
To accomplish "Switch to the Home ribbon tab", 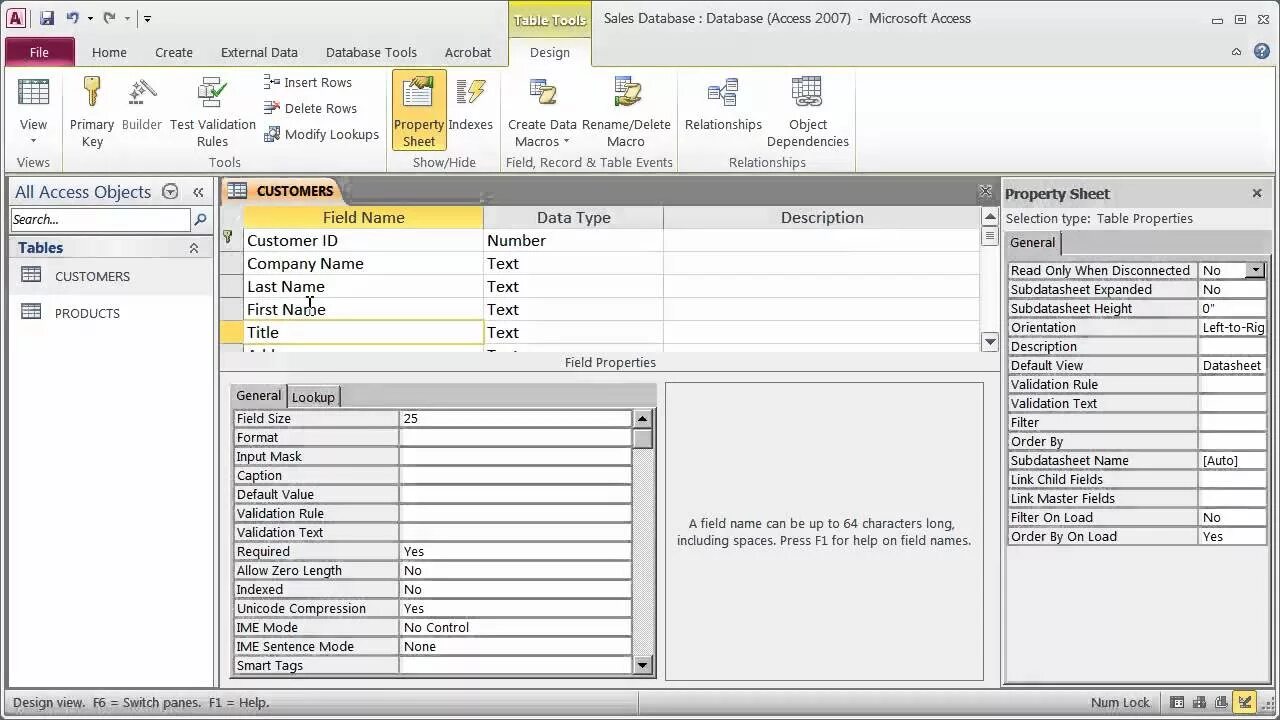I will pyautogui.click(x=109, y=52).
